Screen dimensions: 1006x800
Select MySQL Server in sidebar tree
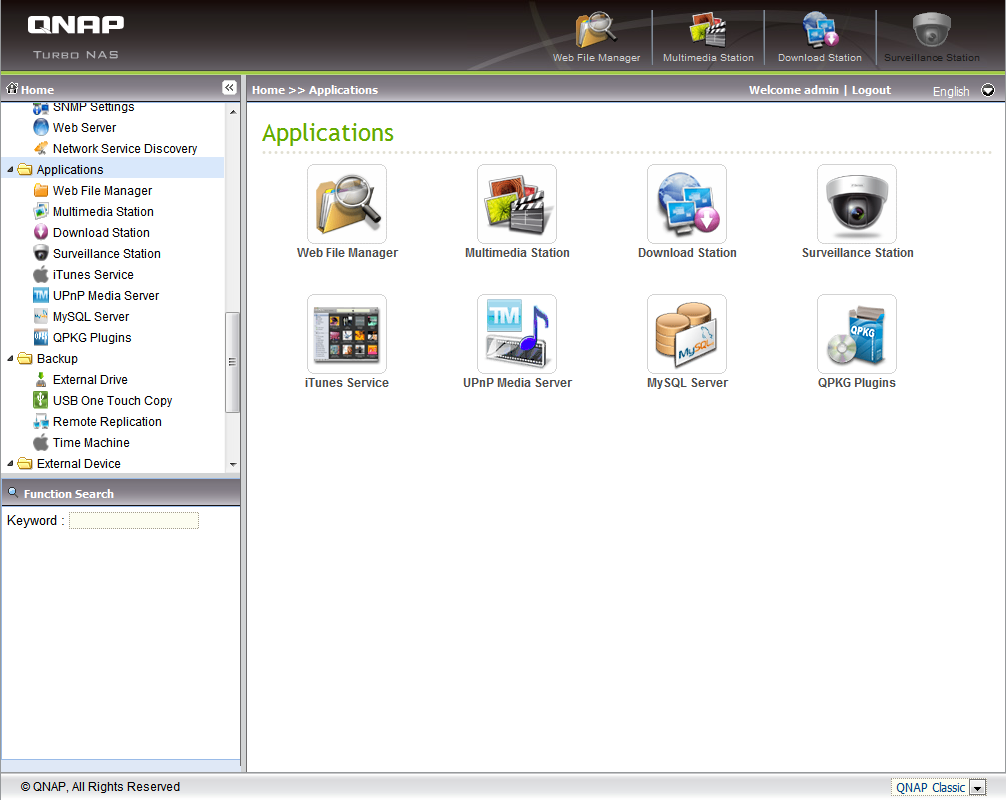(x=91, y=317)
